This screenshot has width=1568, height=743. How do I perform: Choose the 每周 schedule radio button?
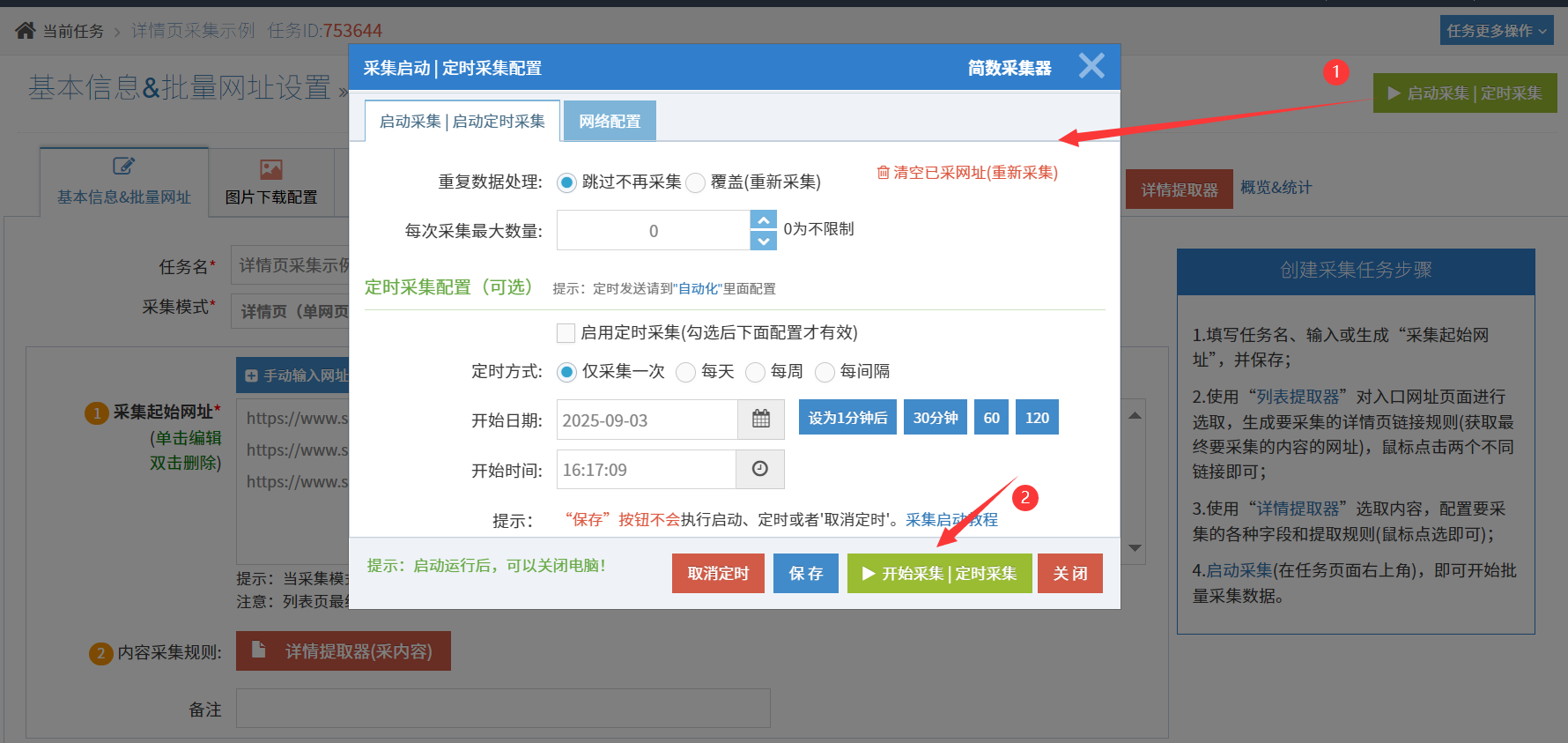coord(755,372)
